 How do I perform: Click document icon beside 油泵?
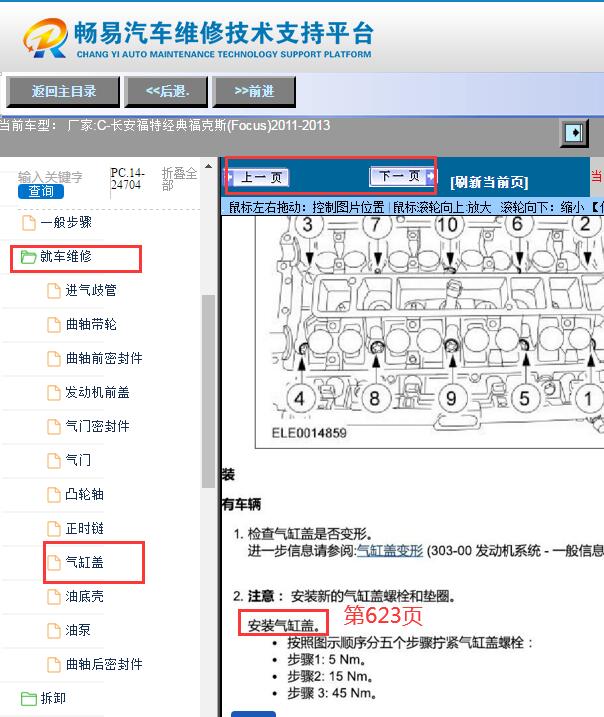point(54,631)
